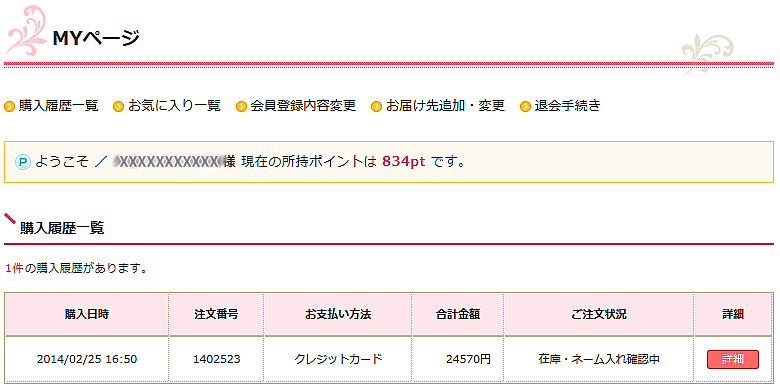Viewport: 780px width, 390px height.
Task: Go to お気に入り一覧 page
Action: (174, 106)
